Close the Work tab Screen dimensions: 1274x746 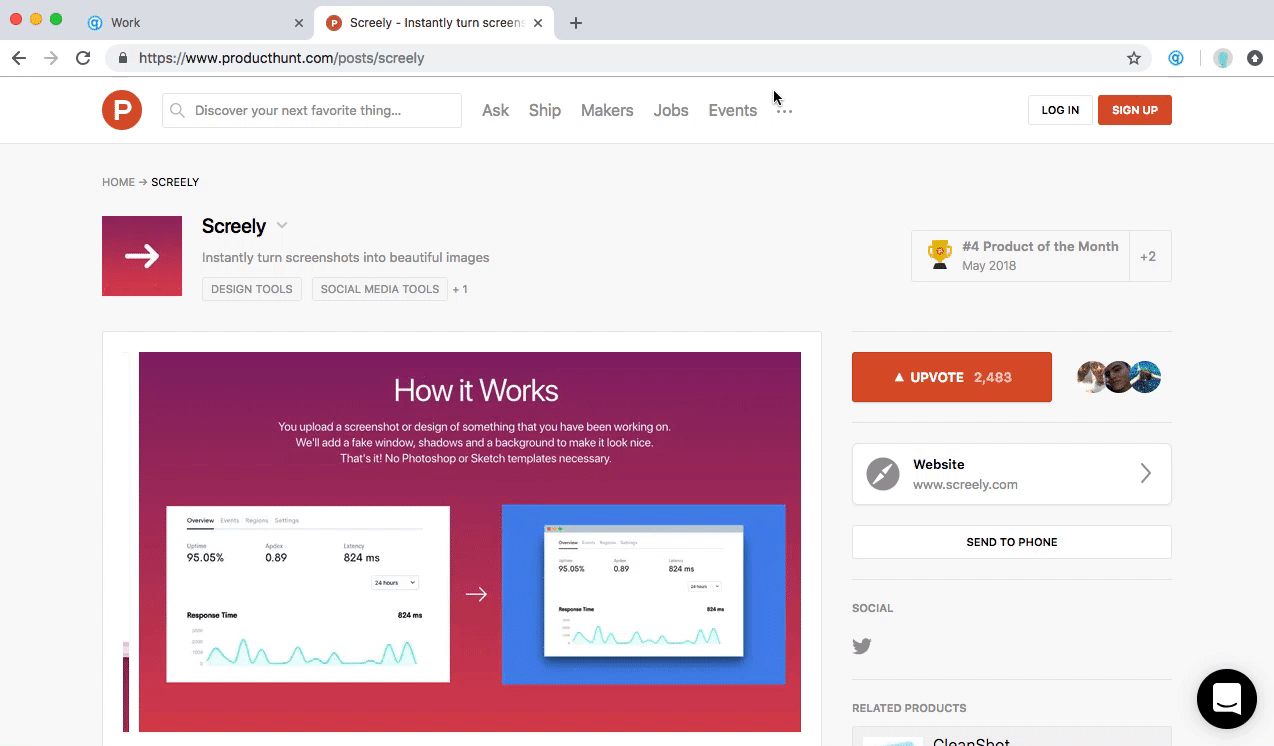tap(299, 23)
